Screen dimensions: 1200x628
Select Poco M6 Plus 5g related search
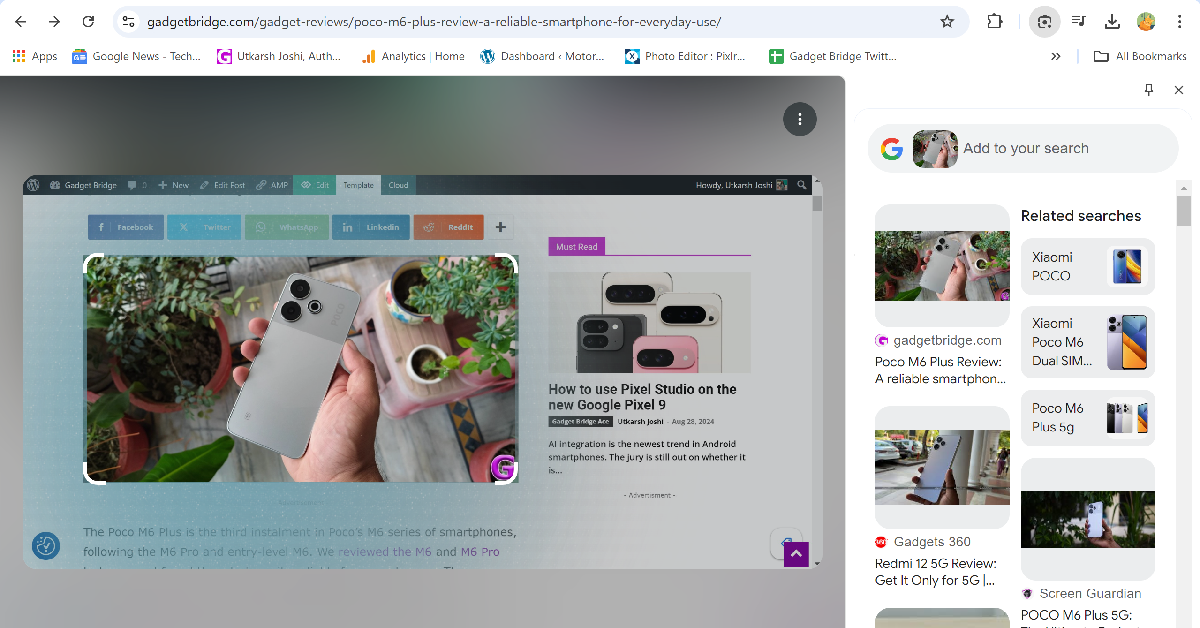1088,418
